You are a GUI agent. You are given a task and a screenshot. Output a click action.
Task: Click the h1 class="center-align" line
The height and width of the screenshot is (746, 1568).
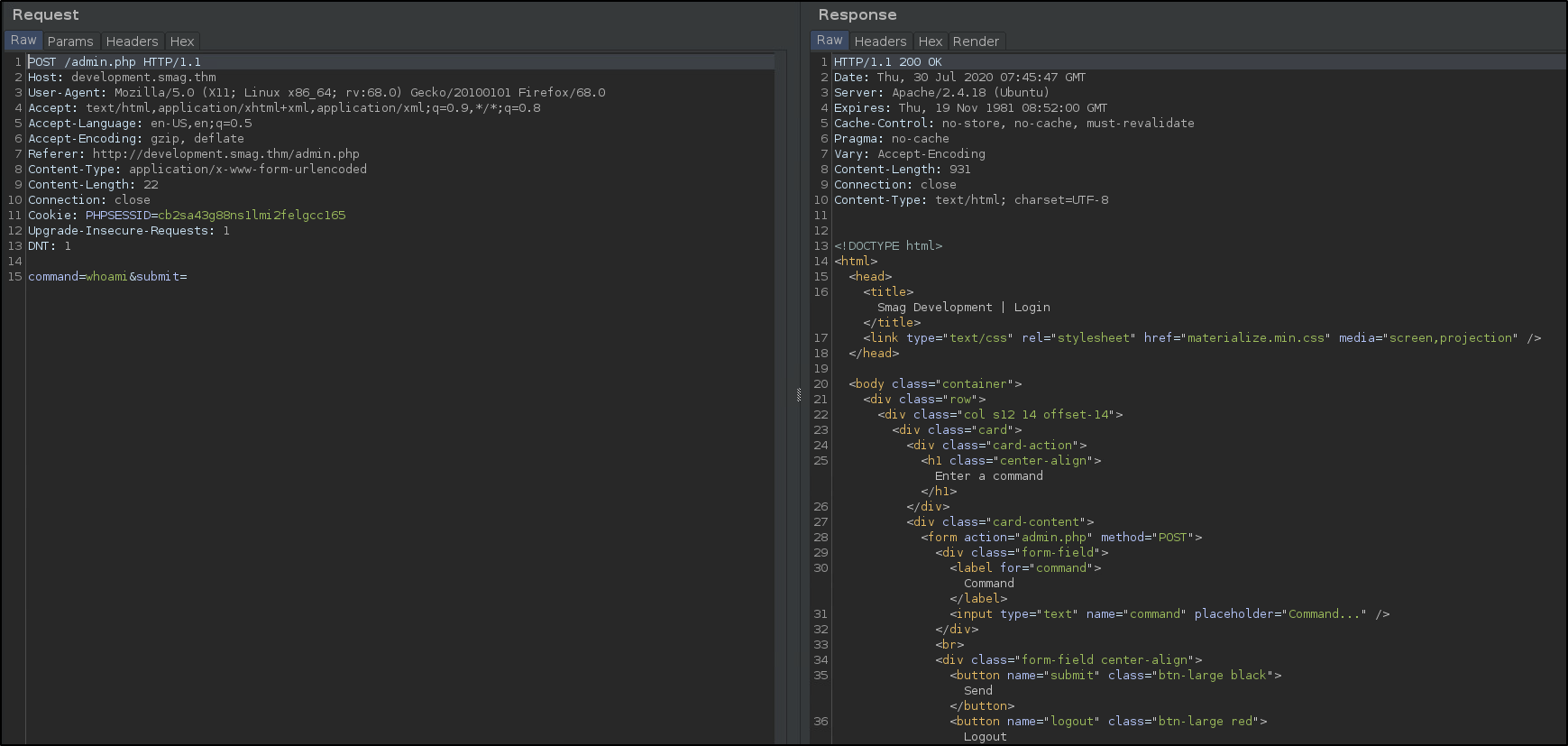1011,461
